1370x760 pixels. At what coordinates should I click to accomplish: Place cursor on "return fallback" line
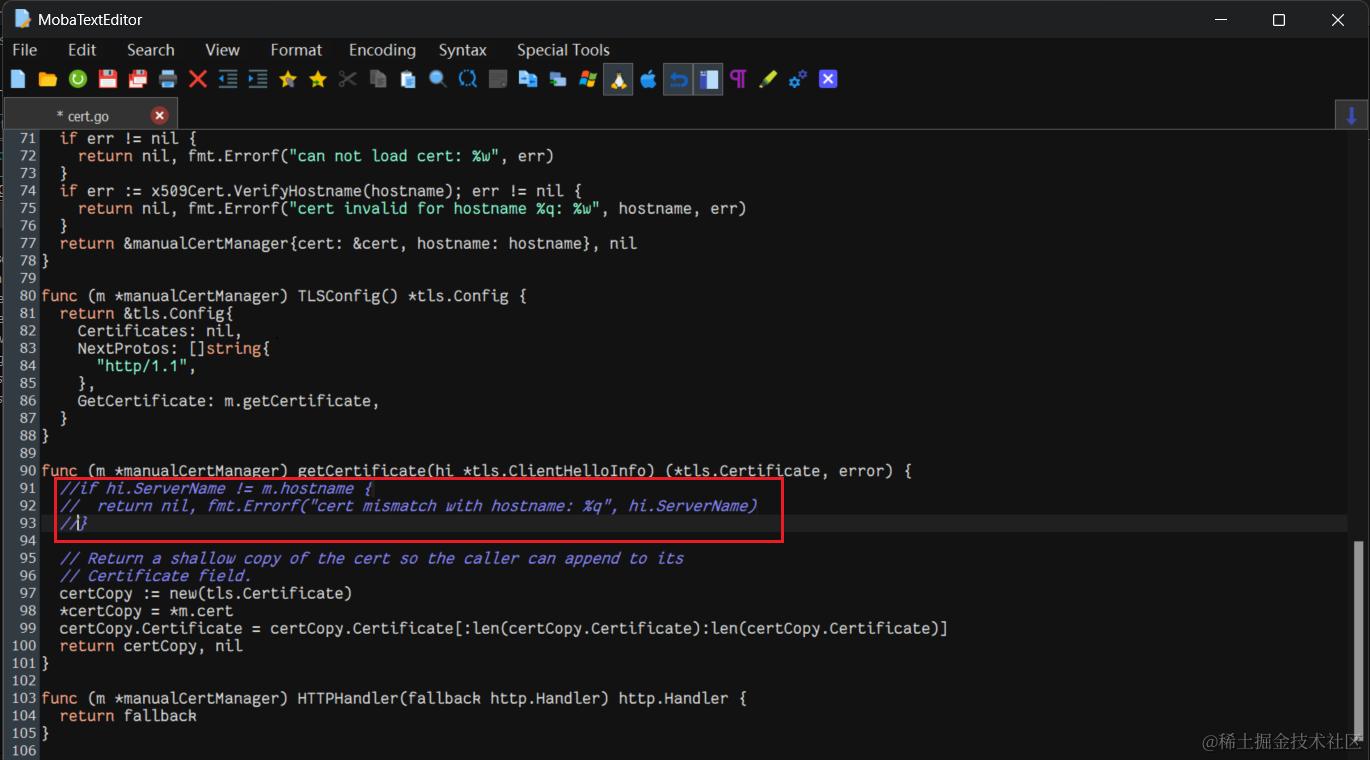coord(128,716)
